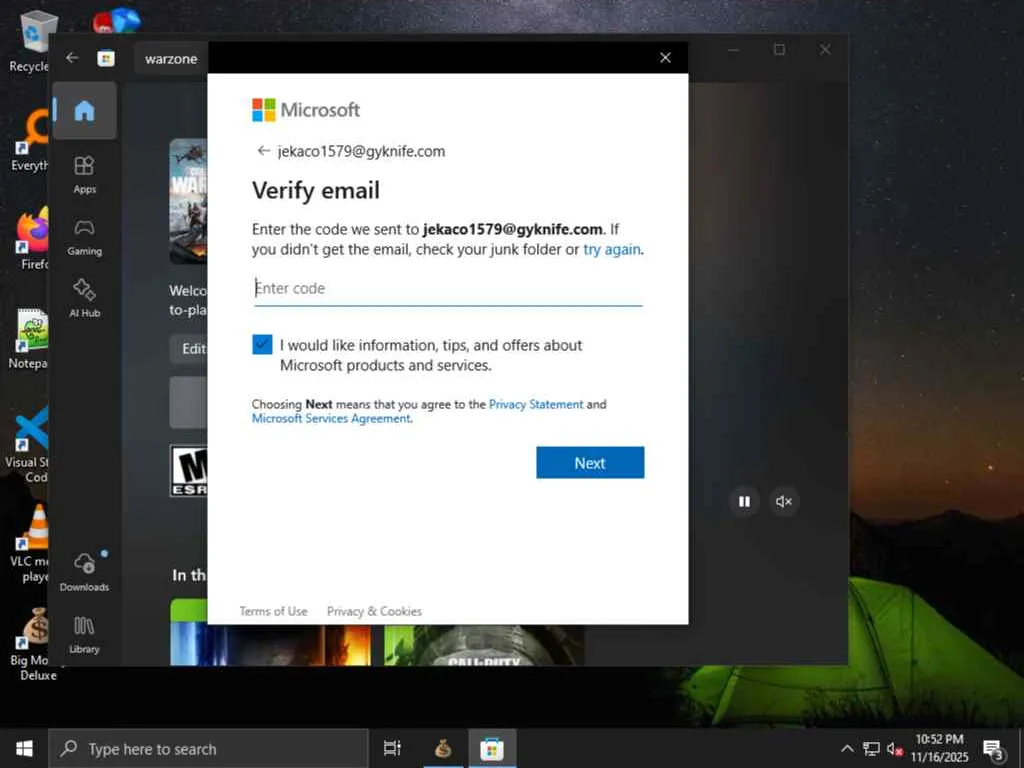Screen dimensions: 1024x768
Task: Open Notepad++ desktop shortcut
Action: [29, 339]
